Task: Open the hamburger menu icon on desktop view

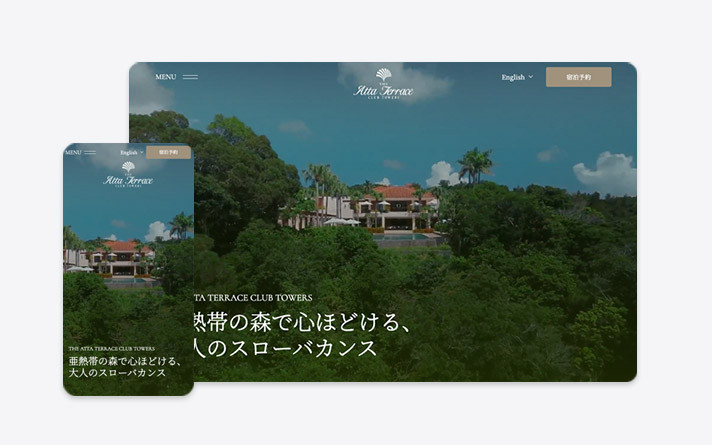Action: tap(190, 77)
